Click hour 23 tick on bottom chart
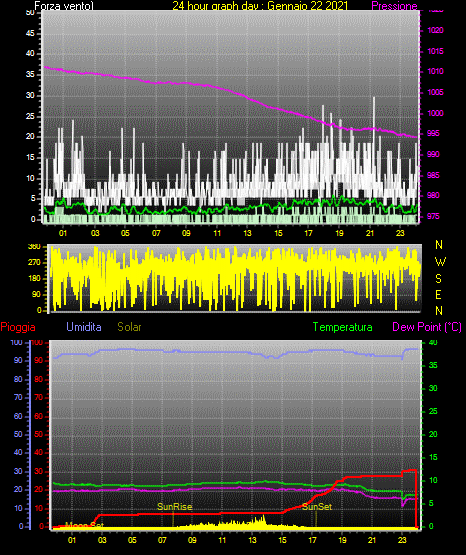Viewport: 466px width, 555px height. 402,540
